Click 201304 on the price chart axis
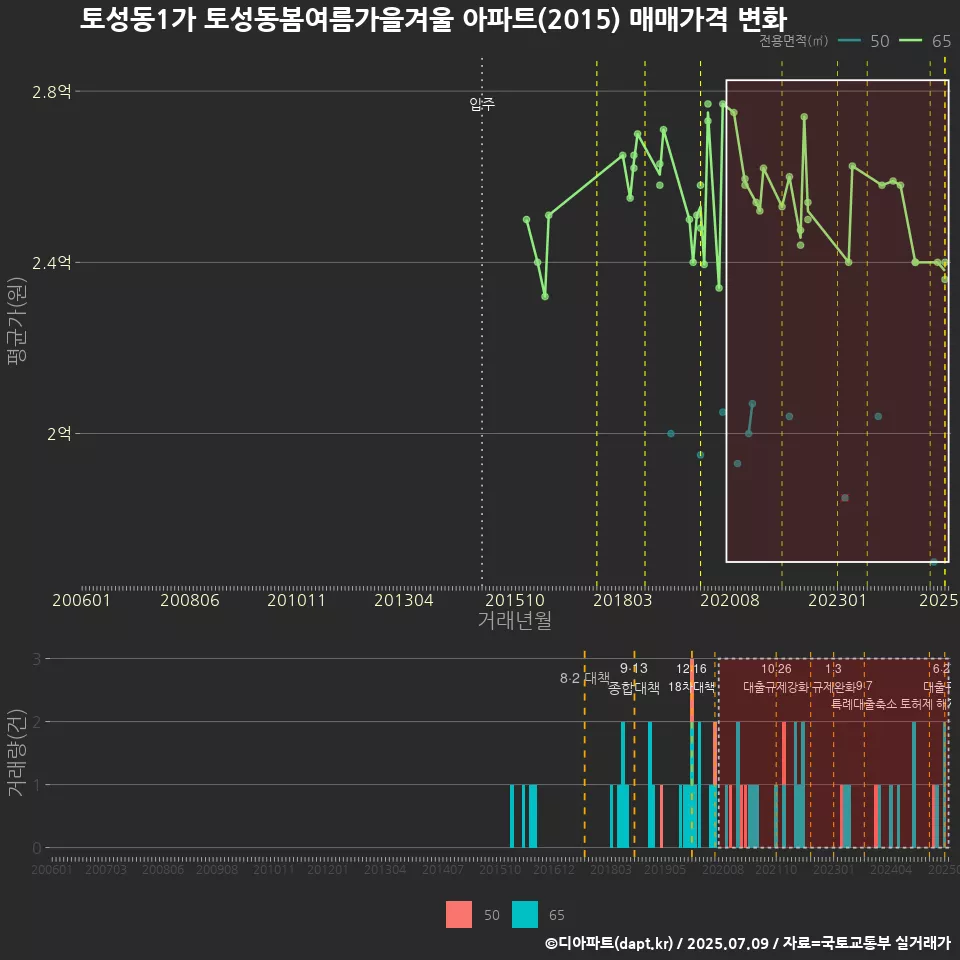Viewport: 960px width, 960px height. tap(403, 600)
